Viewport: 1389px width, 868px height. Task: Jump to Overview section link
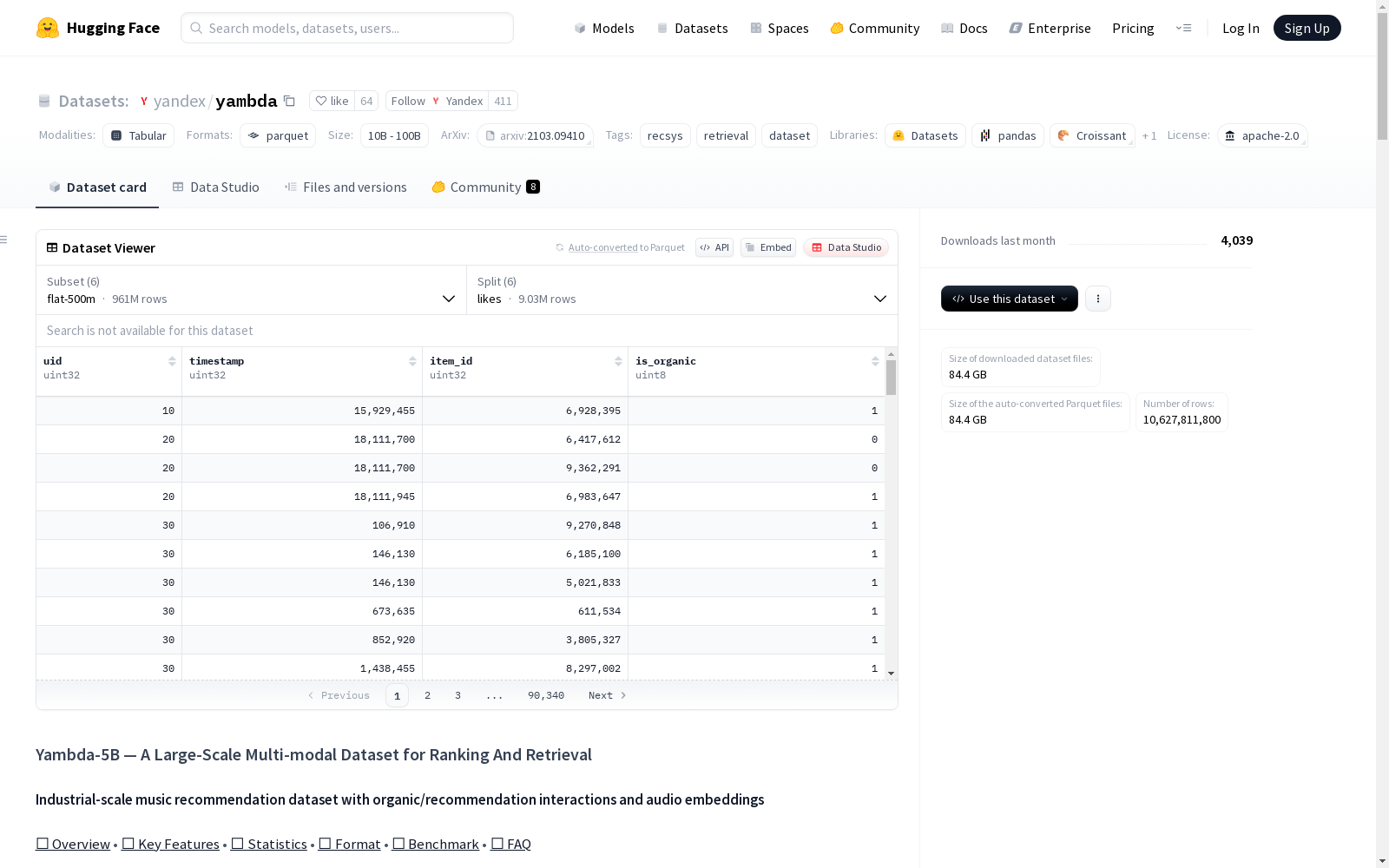73,844
